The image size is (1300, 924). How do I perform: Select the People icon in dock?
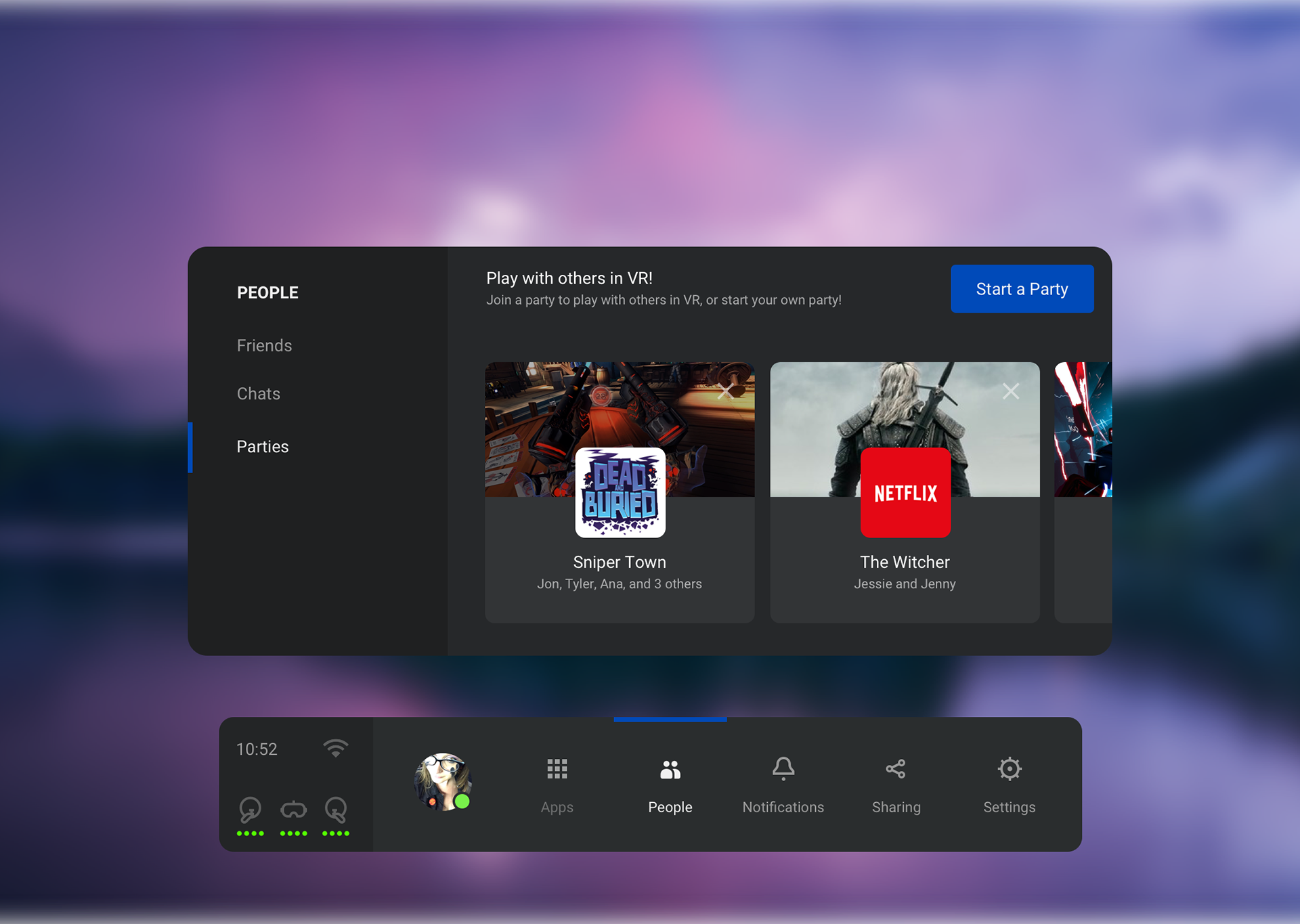pyautogui.click(x=670, y=769)
